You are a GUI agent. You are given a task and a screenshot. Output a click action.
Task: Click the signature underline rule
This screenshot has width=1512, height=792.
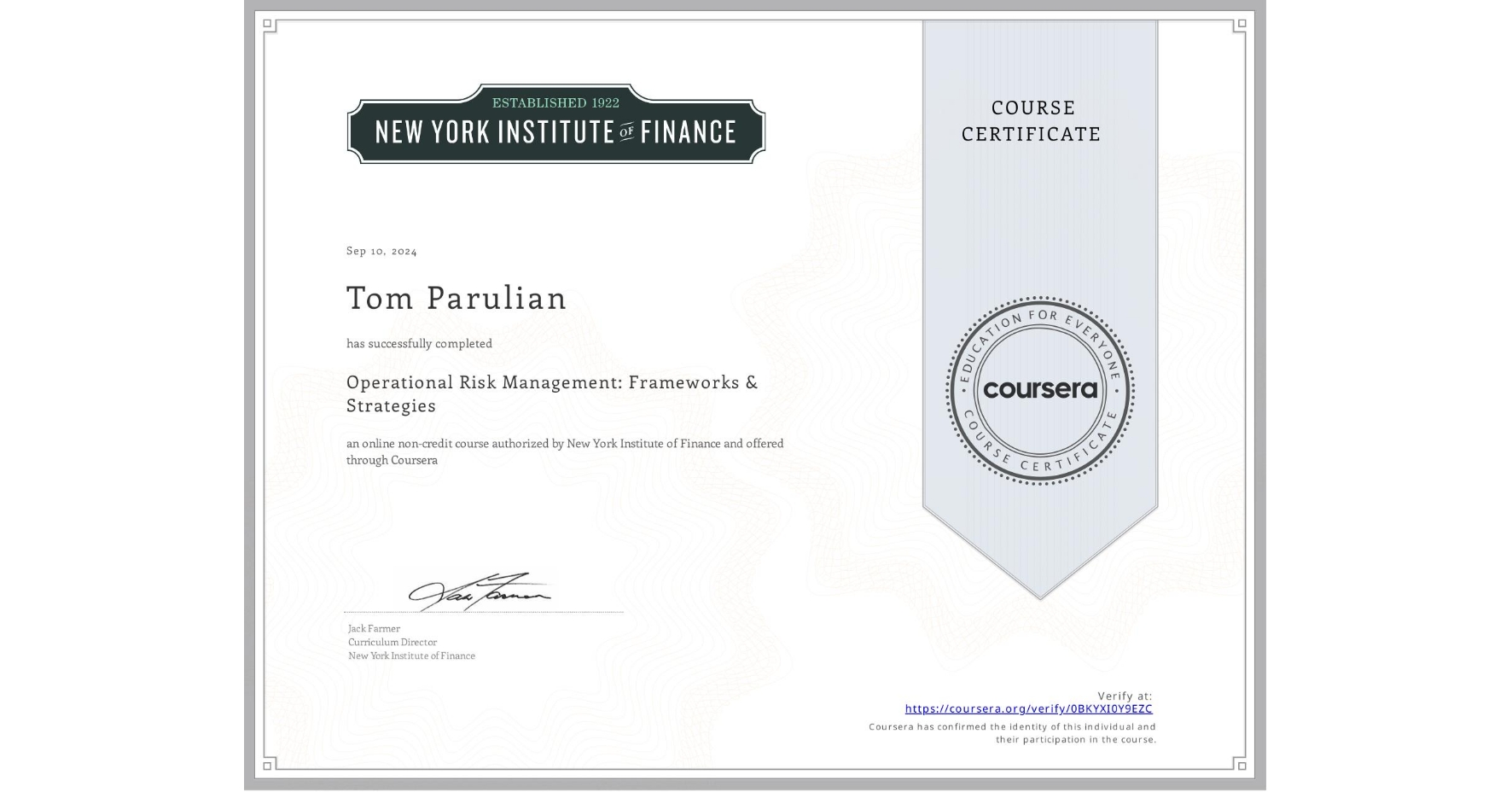482,610
